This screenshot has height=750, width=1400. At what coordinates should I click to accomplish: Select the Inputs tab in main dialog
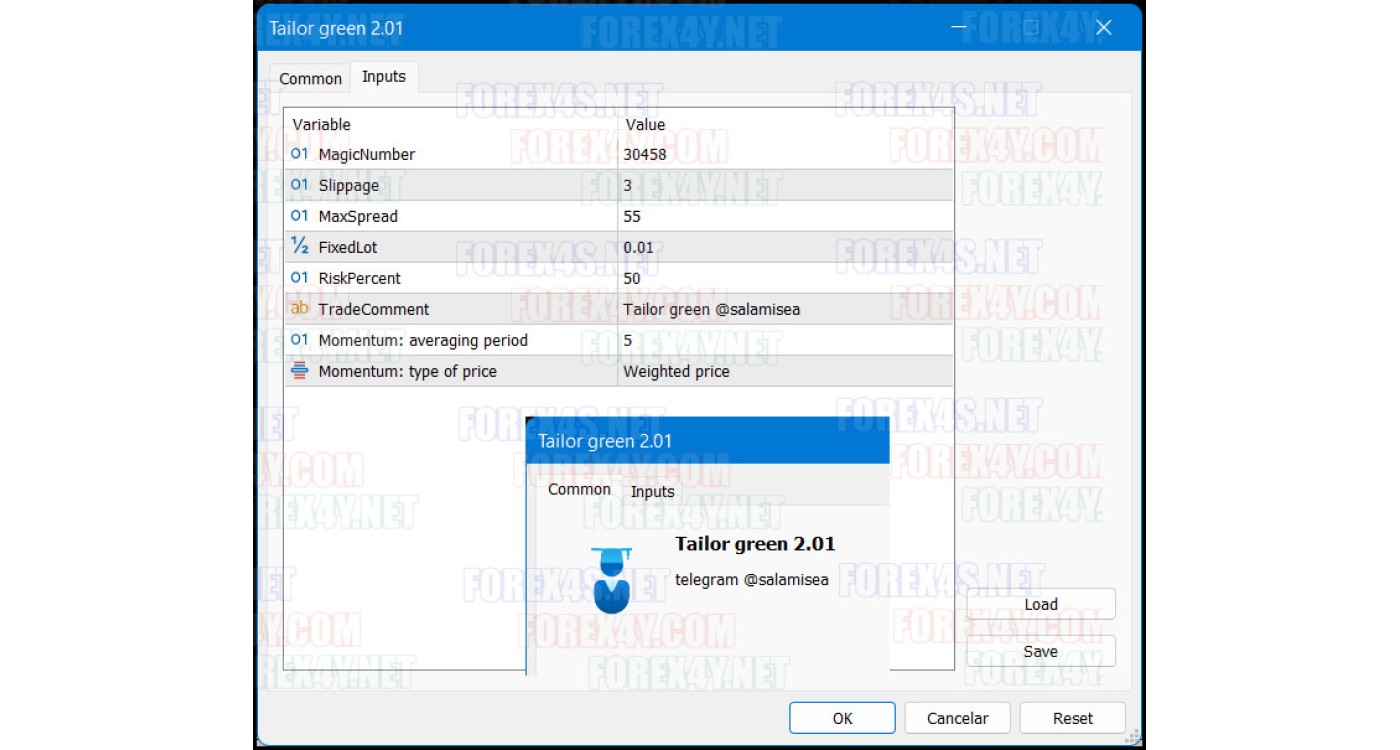click(x=384, y=77)
